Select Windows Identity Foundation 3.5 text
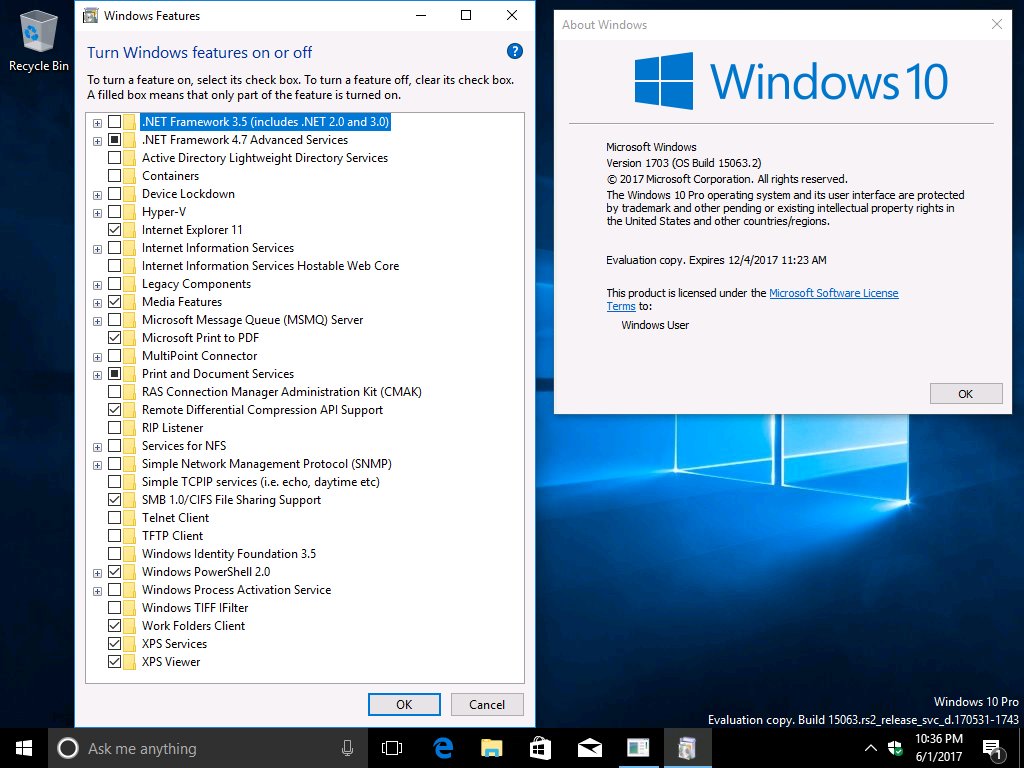Viewport: 1024px width, 768px height. tap(229, 554)
